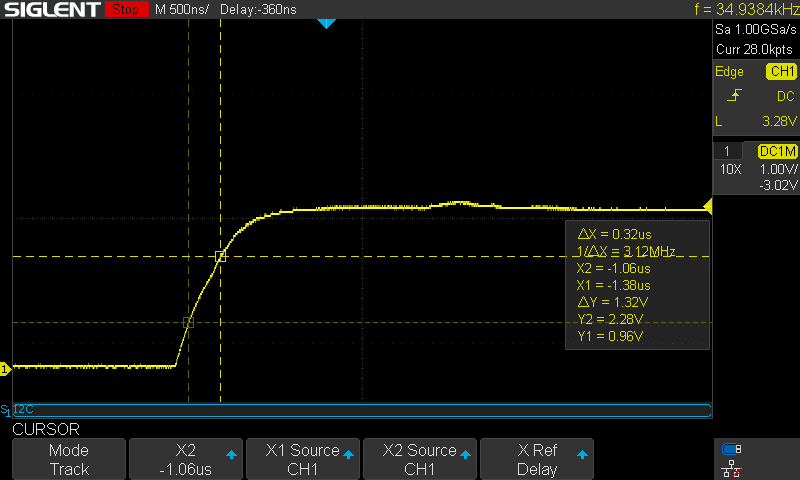Image resolution: width=800 pixels, height=480 pixels.
Task: Click the S1 serial decode label
Action: tap(5, 410)
